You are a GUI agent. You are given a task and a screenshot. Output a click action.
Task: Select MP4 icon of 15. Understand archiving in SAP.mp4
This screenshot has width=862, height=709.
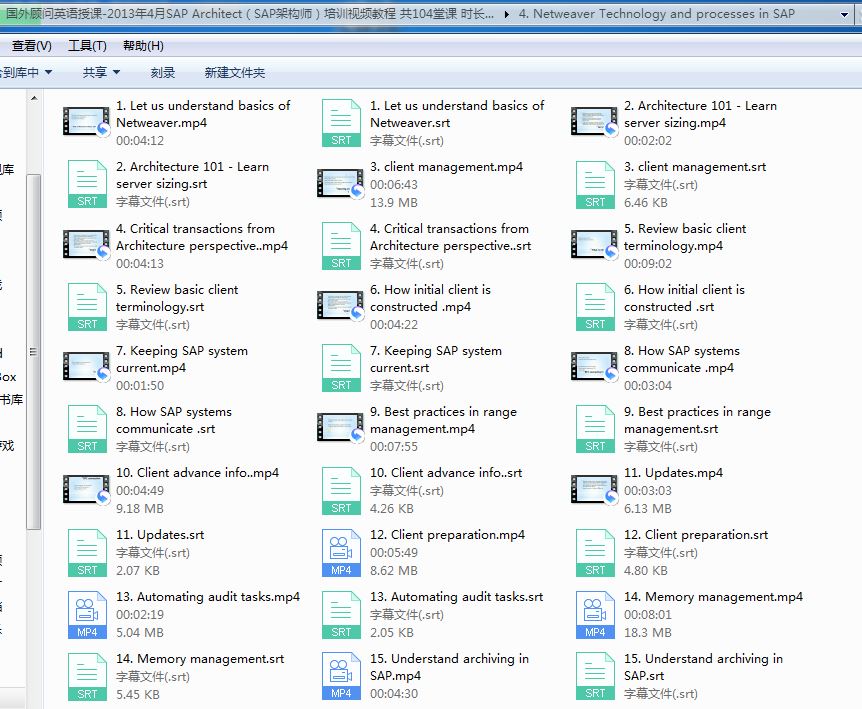pyautogui.click(x=341, y=676)
